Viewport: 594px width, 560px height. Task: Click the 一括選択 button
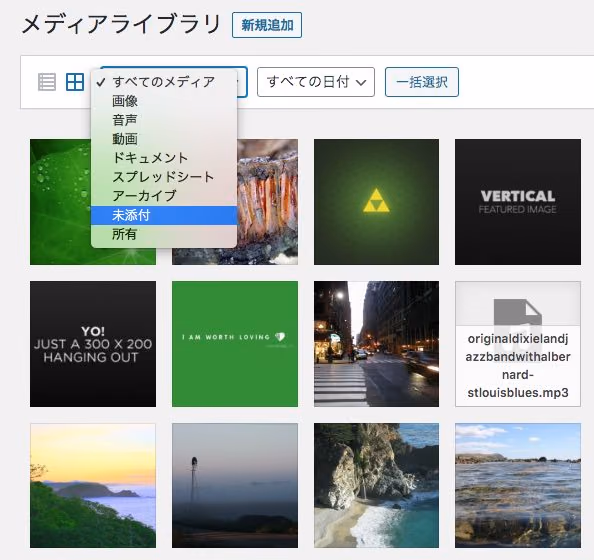[x=422, y=82]
